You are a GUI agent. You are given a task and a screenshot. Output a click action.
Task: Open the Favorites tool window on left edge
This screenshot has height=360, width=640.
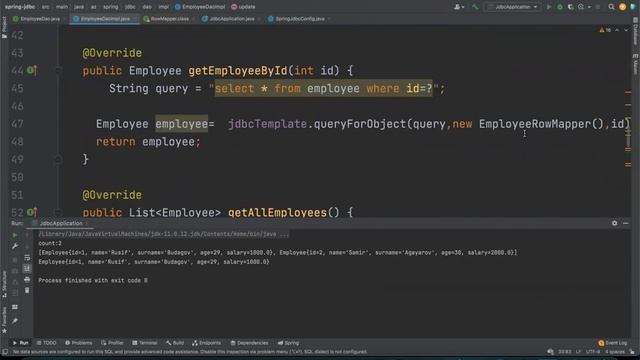(x=4, y=320)
